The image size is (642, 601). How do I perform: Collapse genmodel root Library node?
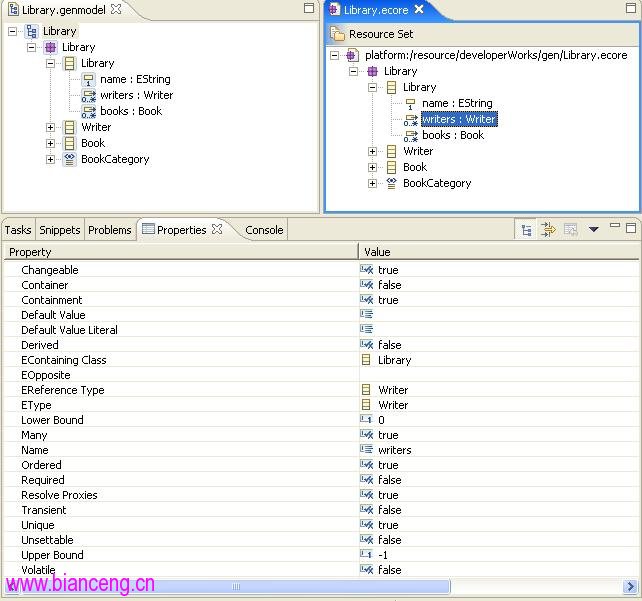pos(13,32)
